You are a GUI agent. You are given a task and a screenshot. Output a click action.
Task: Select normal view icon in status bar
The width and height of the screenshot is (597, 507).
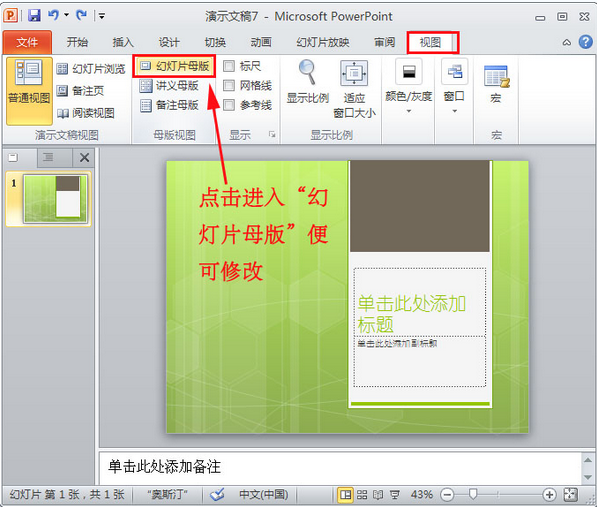345,495
